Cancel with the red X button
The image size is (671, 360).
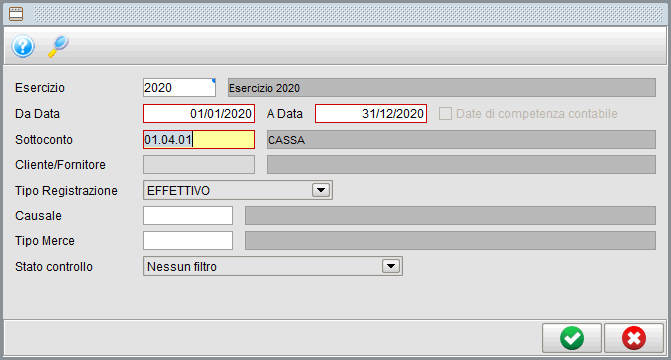[x=634, y=338]
